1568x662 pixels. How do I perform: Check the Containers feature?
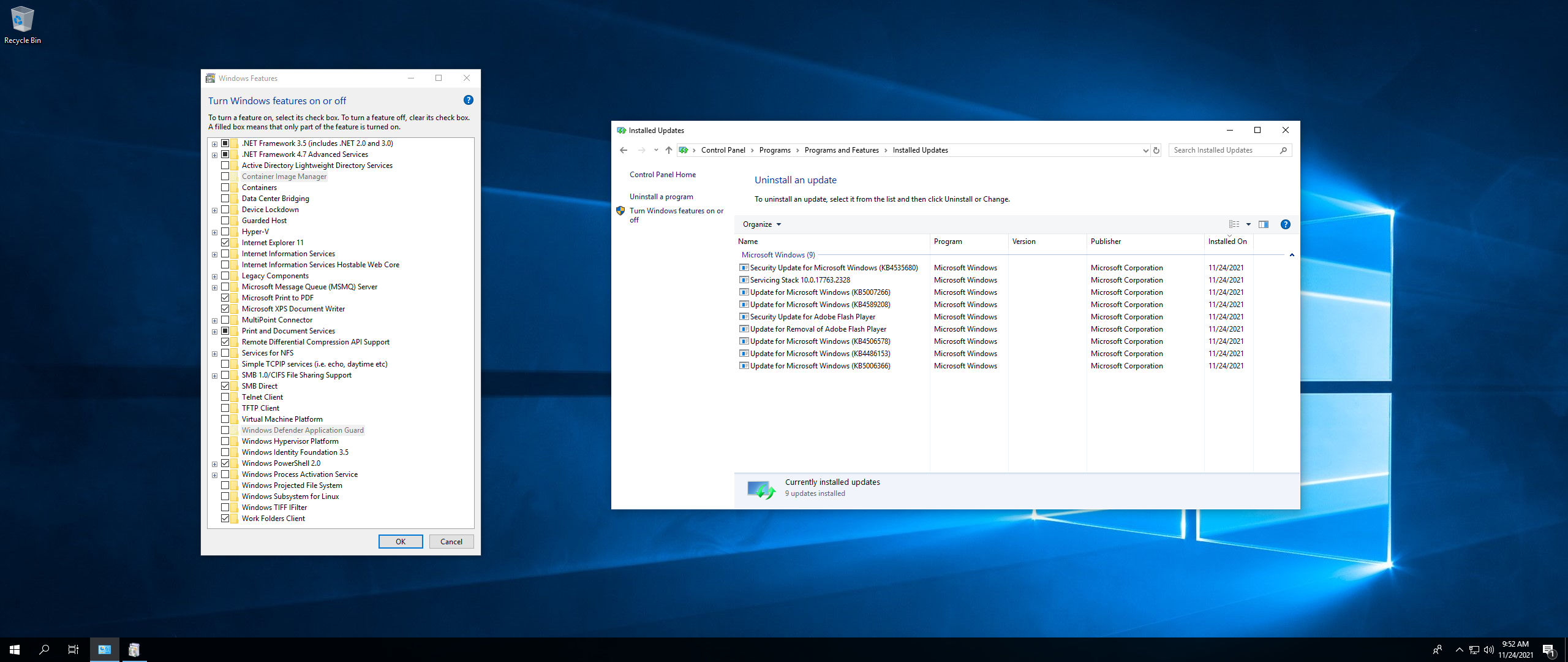click(225, 188)
